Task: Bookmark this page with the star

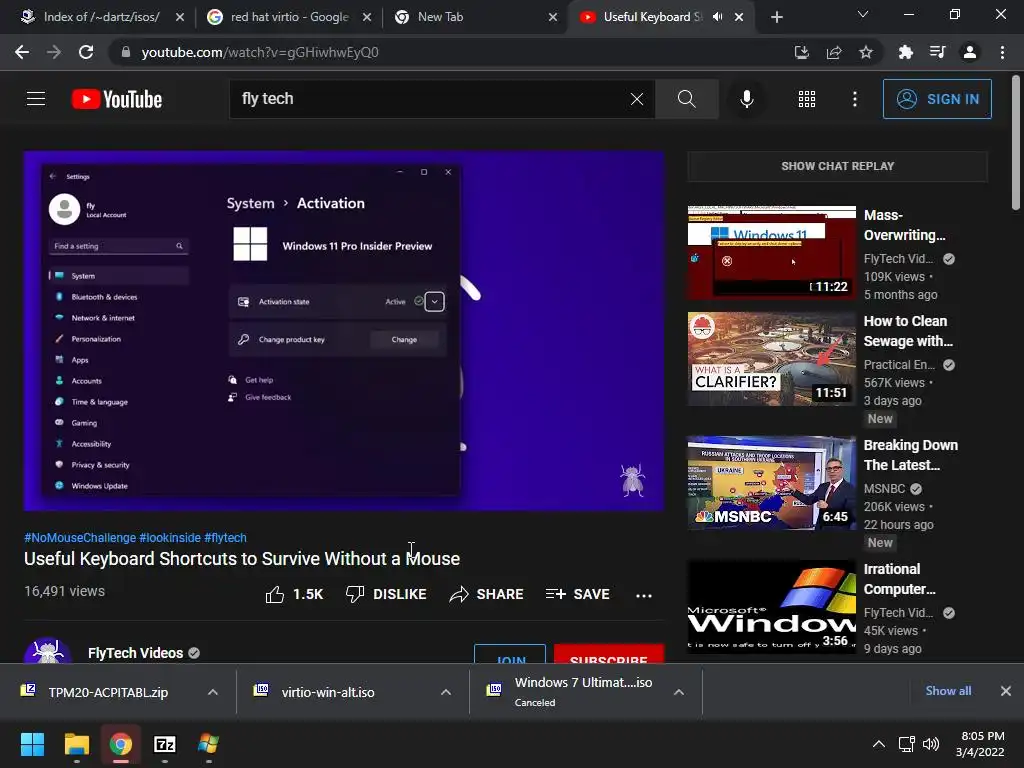Action: coord(866,52)
